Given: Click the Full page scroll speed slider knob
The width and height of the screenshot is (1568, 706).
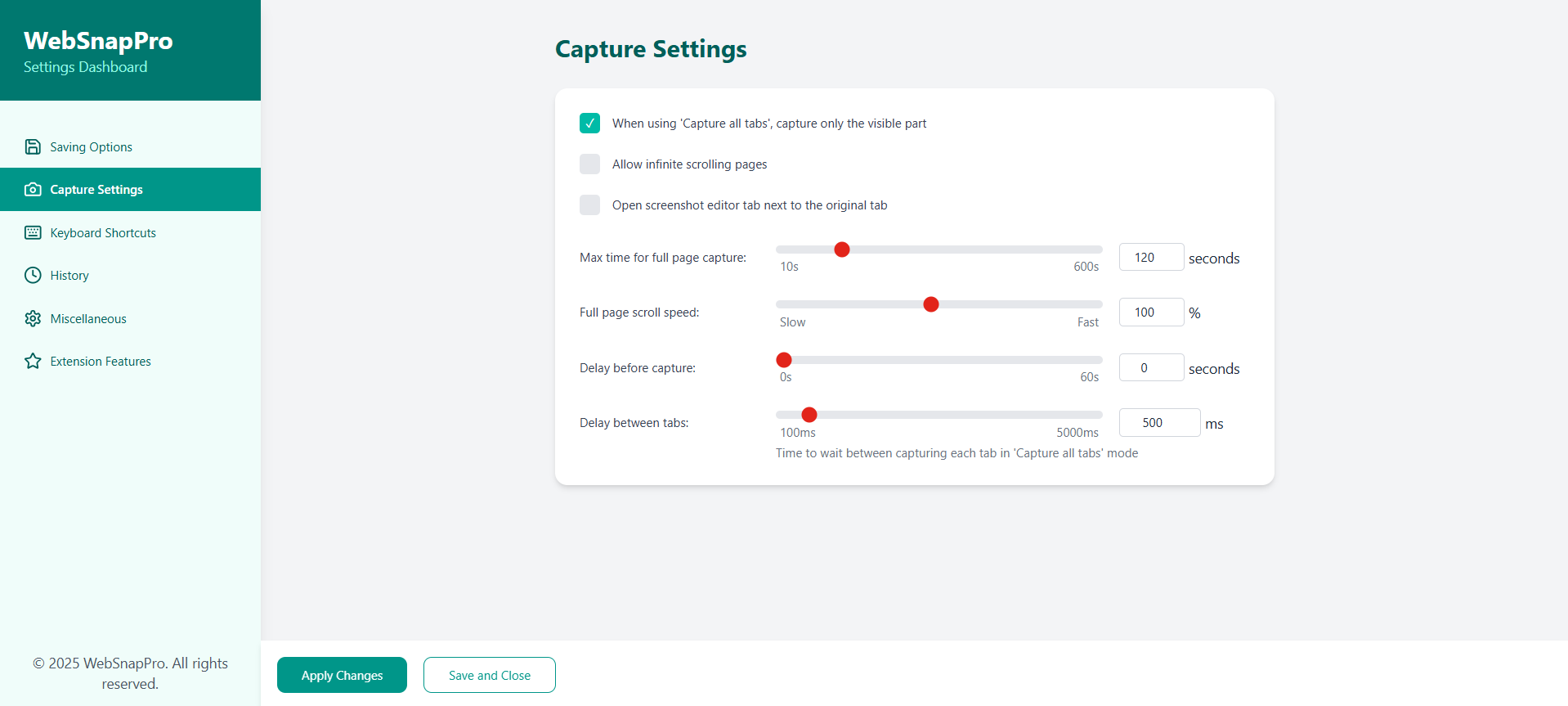Looking at the screenshot, I should point(930,304).
